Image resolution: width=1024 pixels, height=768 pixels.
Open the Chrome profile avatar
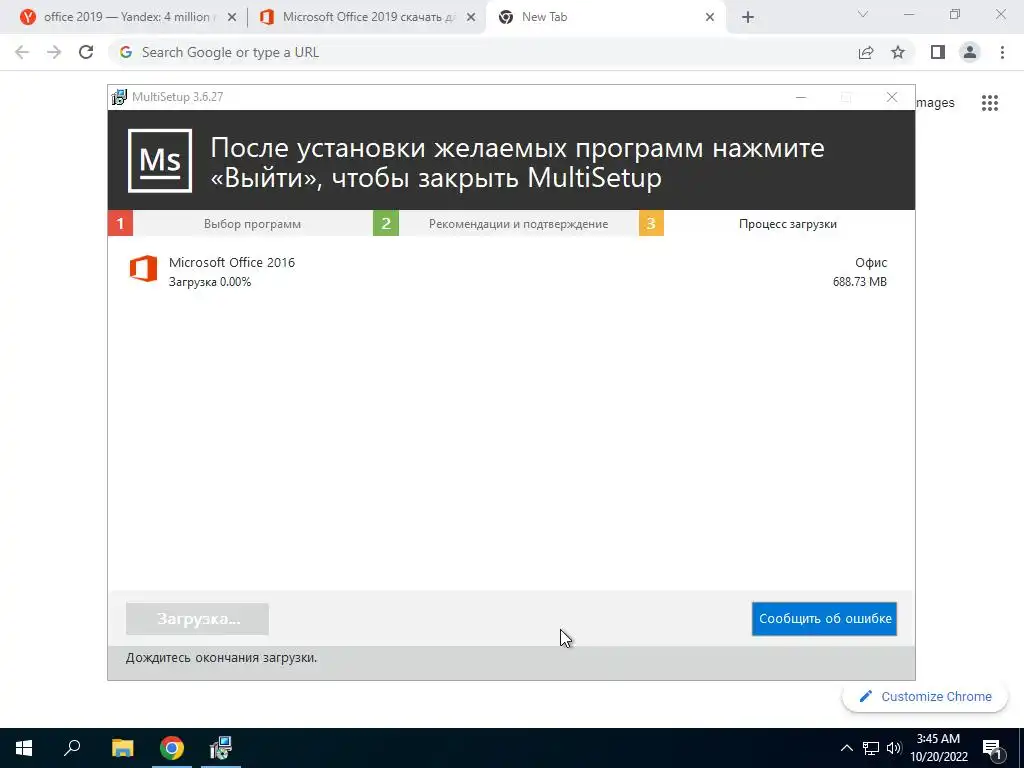(970, 52)
